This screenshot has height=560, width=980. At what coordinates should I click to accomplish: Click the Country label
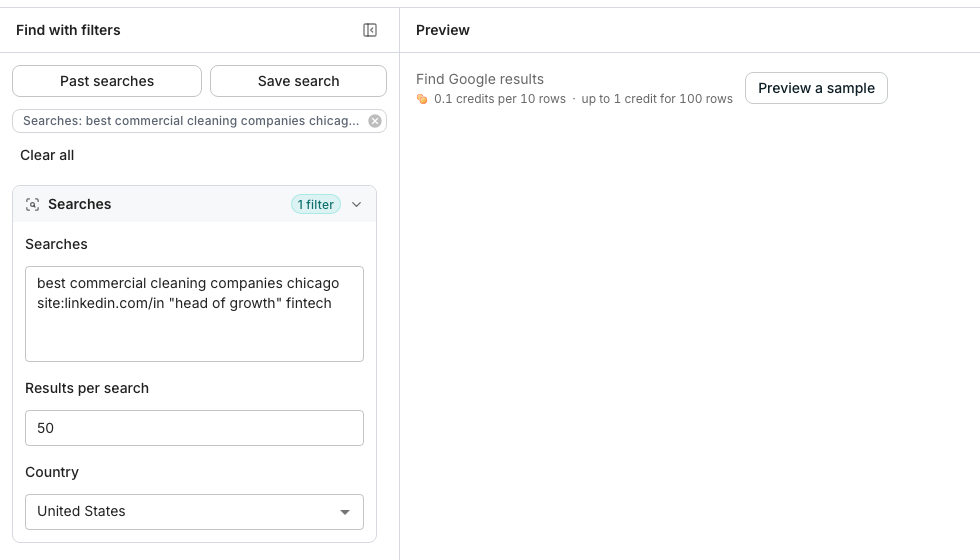click(52, 472)
